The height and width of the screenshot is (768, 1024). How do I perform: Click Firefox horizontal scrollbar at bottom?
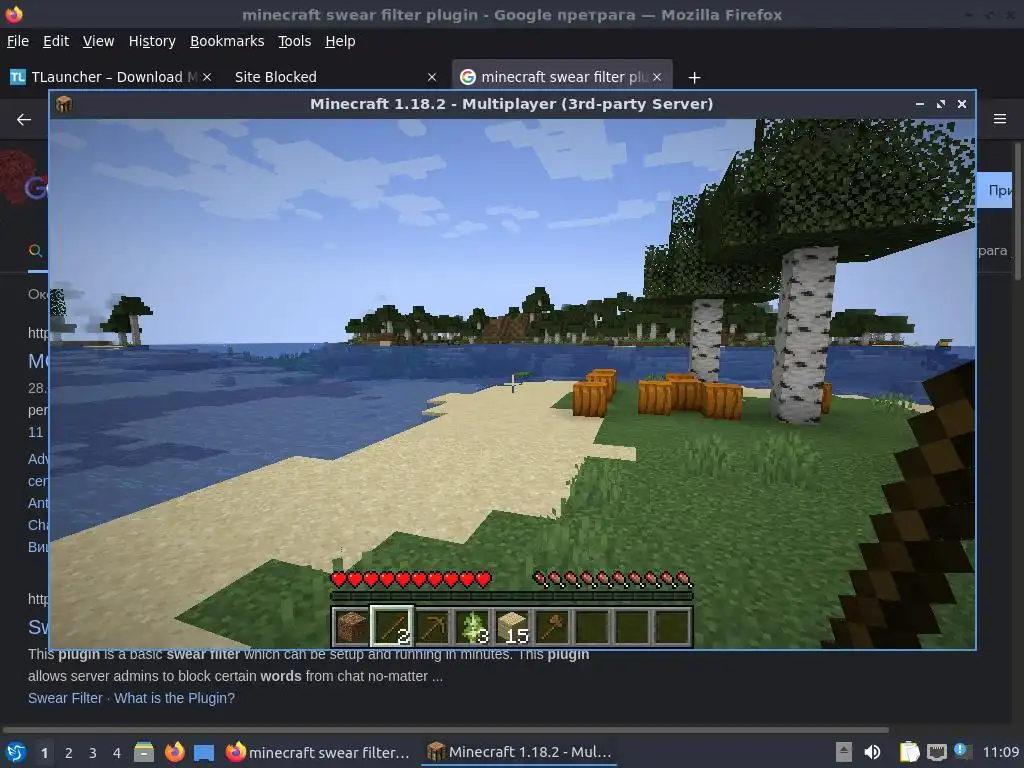[445, 729]
